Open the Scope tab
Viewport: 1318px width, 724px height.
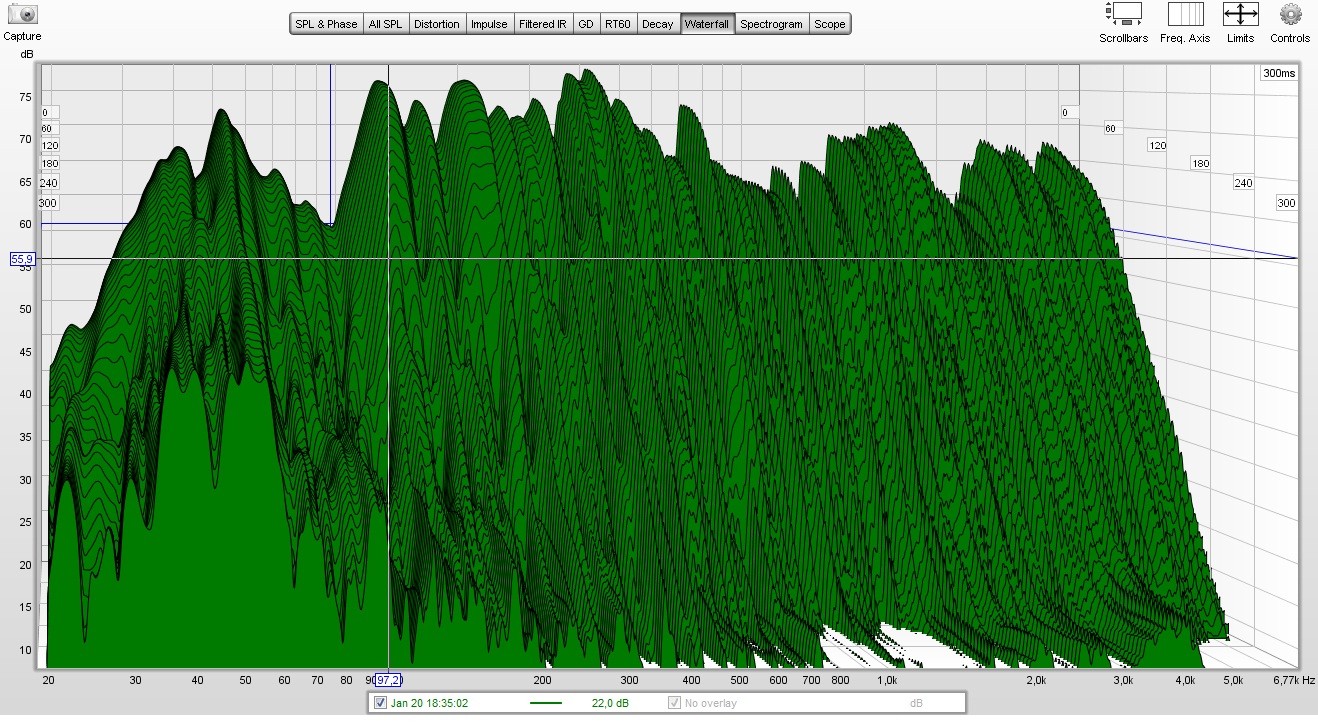[829, 24]
